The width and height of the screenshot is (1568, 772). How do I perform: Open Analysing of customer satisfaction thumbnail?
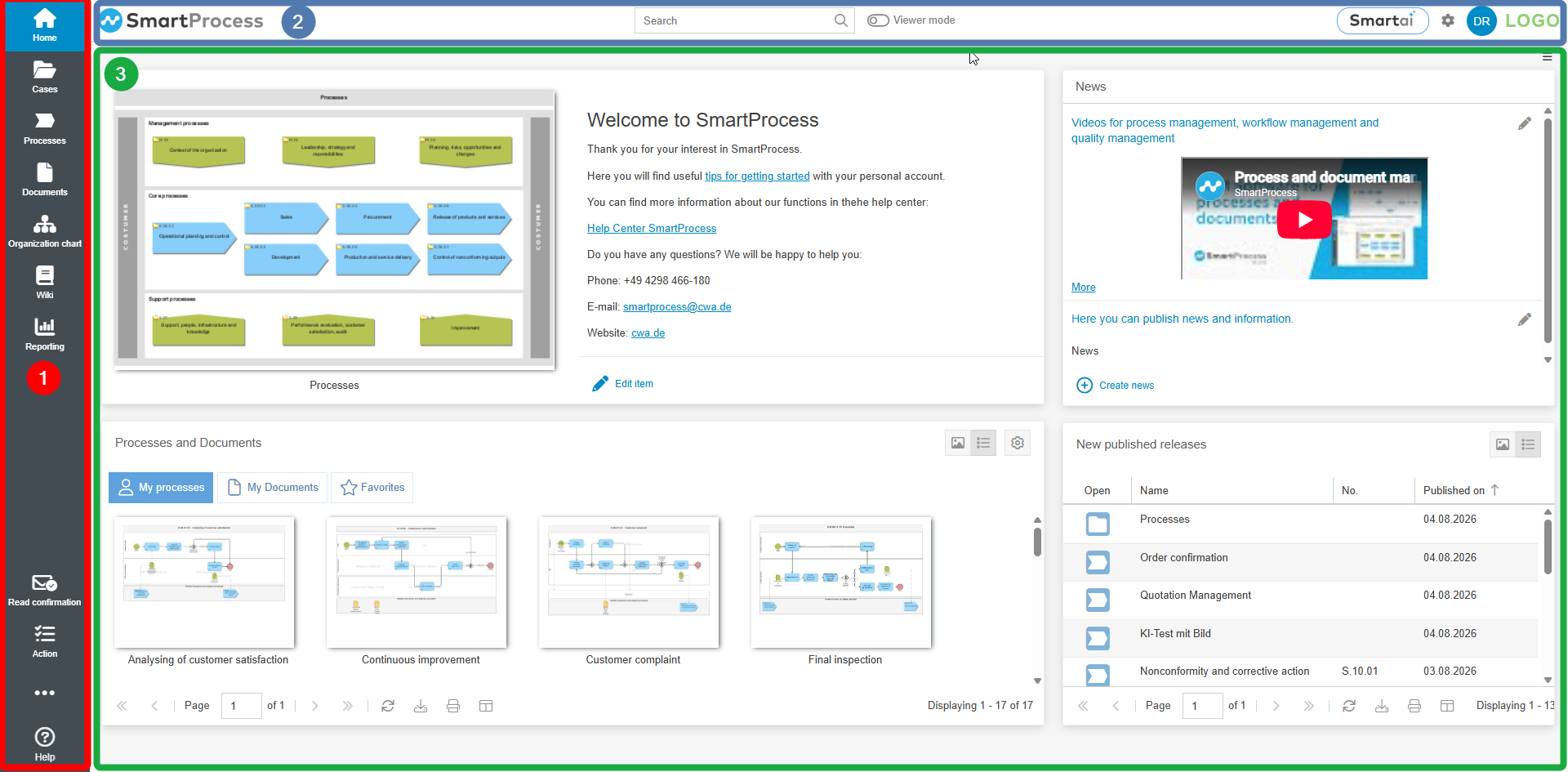click(x=204, y=582)
